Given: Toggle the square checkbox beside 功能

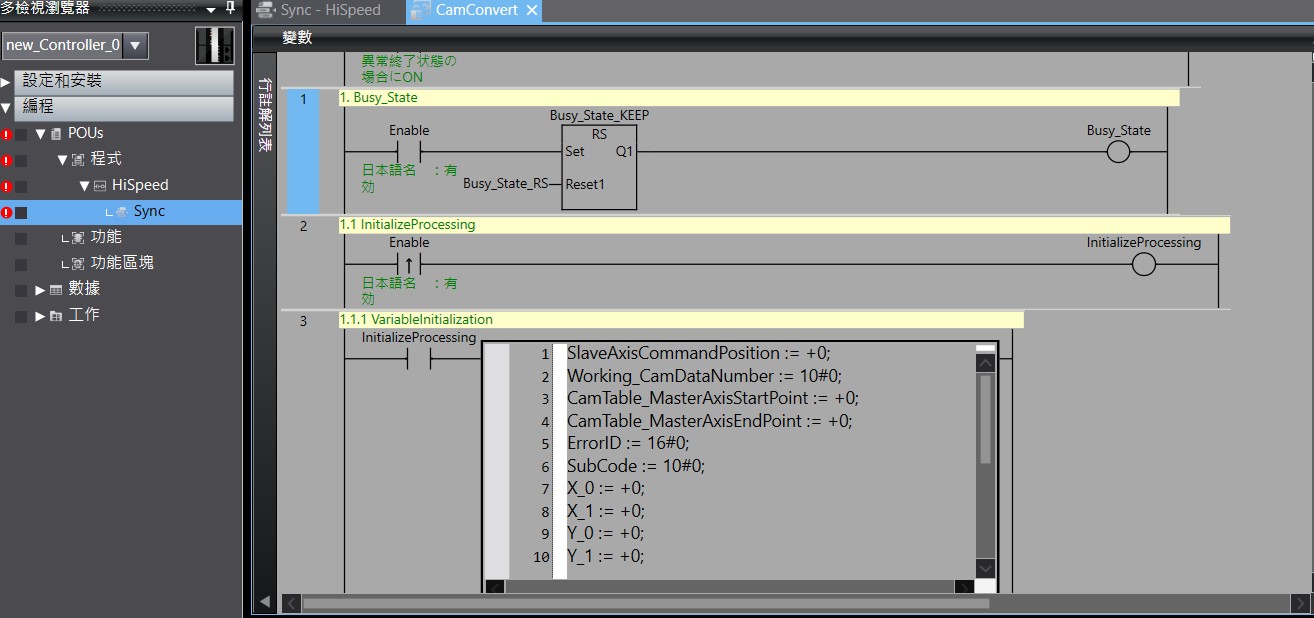Looking at the screenshot, I should click(x=21, y=238).
